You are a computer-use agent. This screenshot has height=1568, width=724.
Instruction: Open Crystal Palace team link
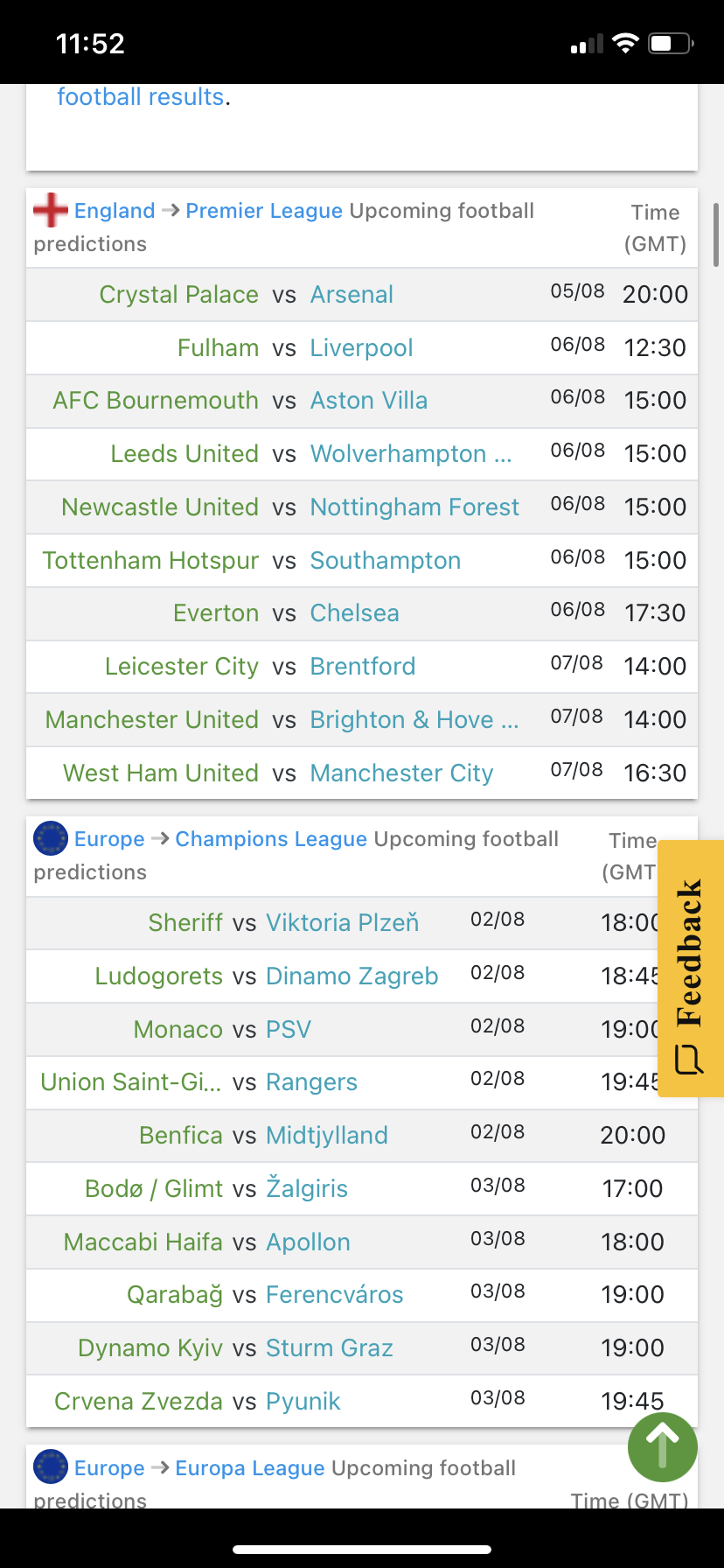pos(178,295)
